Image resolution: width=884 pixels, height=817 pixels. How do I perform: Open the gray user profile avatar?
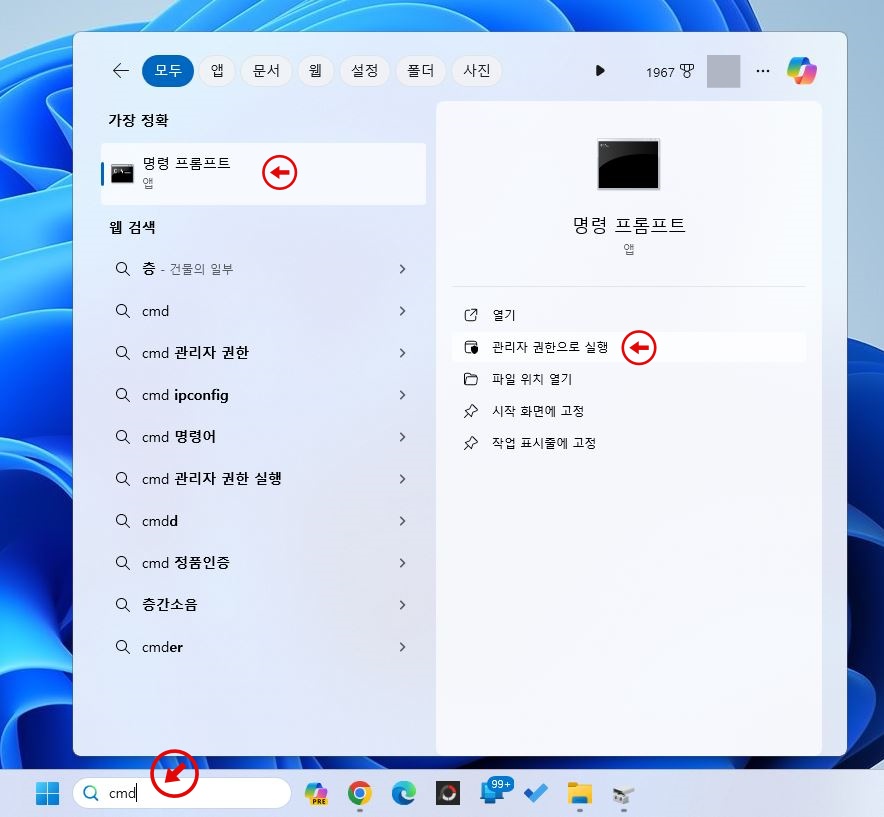point(723,71)
